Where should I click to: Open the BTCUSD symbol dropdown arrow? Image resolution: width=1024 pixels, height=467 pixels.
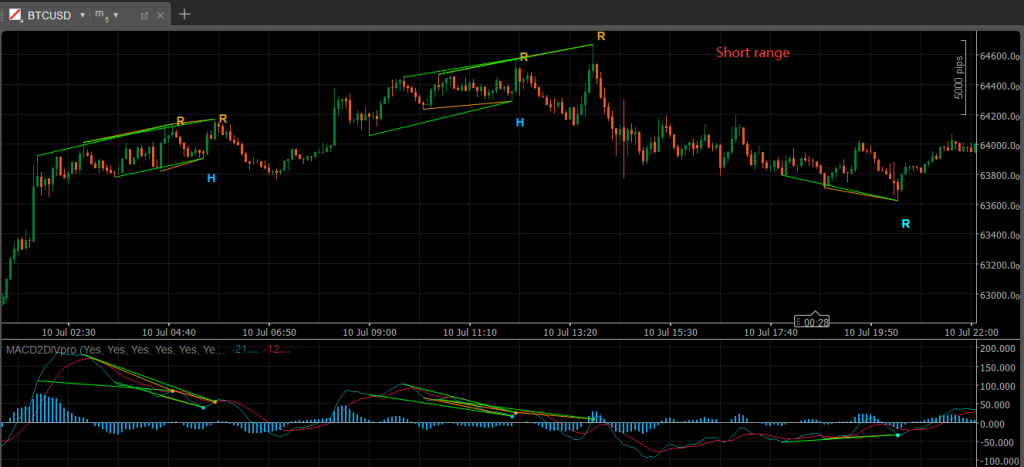tap(82, 14)
